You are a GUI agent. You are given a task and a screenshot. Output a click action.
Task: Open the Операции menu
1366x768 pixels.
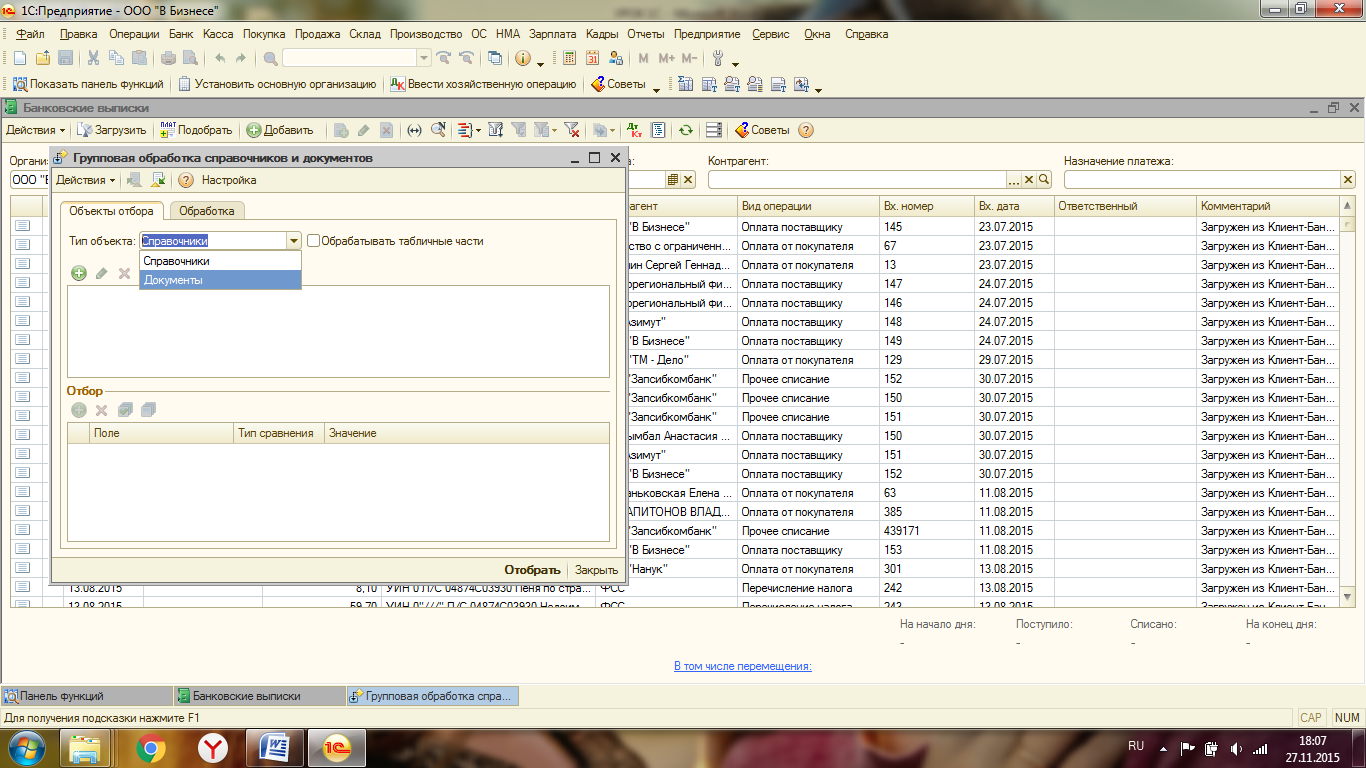pos(134,34)
